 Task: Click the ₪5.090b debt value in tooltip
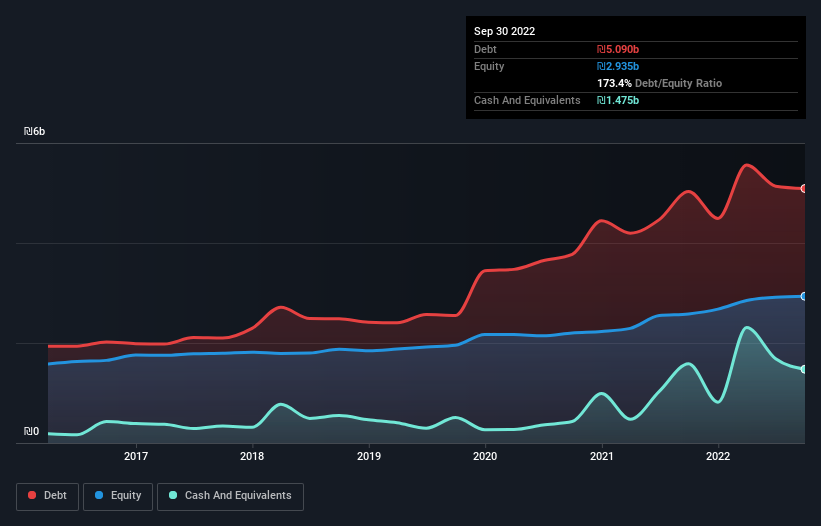coord(618,49)
